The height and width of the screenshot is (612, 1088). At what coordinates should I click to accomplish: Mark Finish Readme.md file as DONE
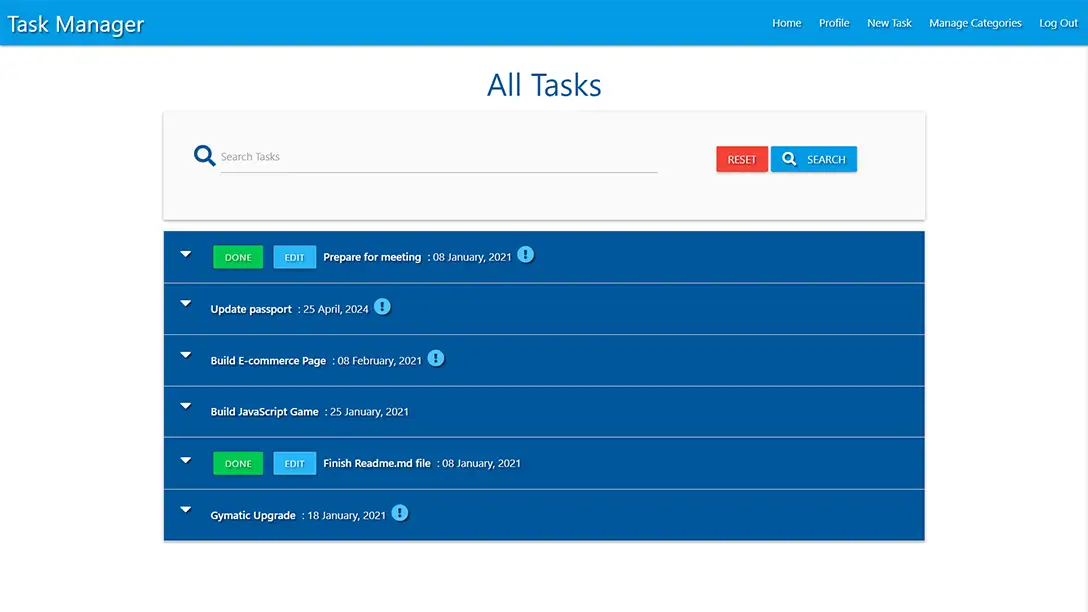pyautogui.click(x=238, y=463)
